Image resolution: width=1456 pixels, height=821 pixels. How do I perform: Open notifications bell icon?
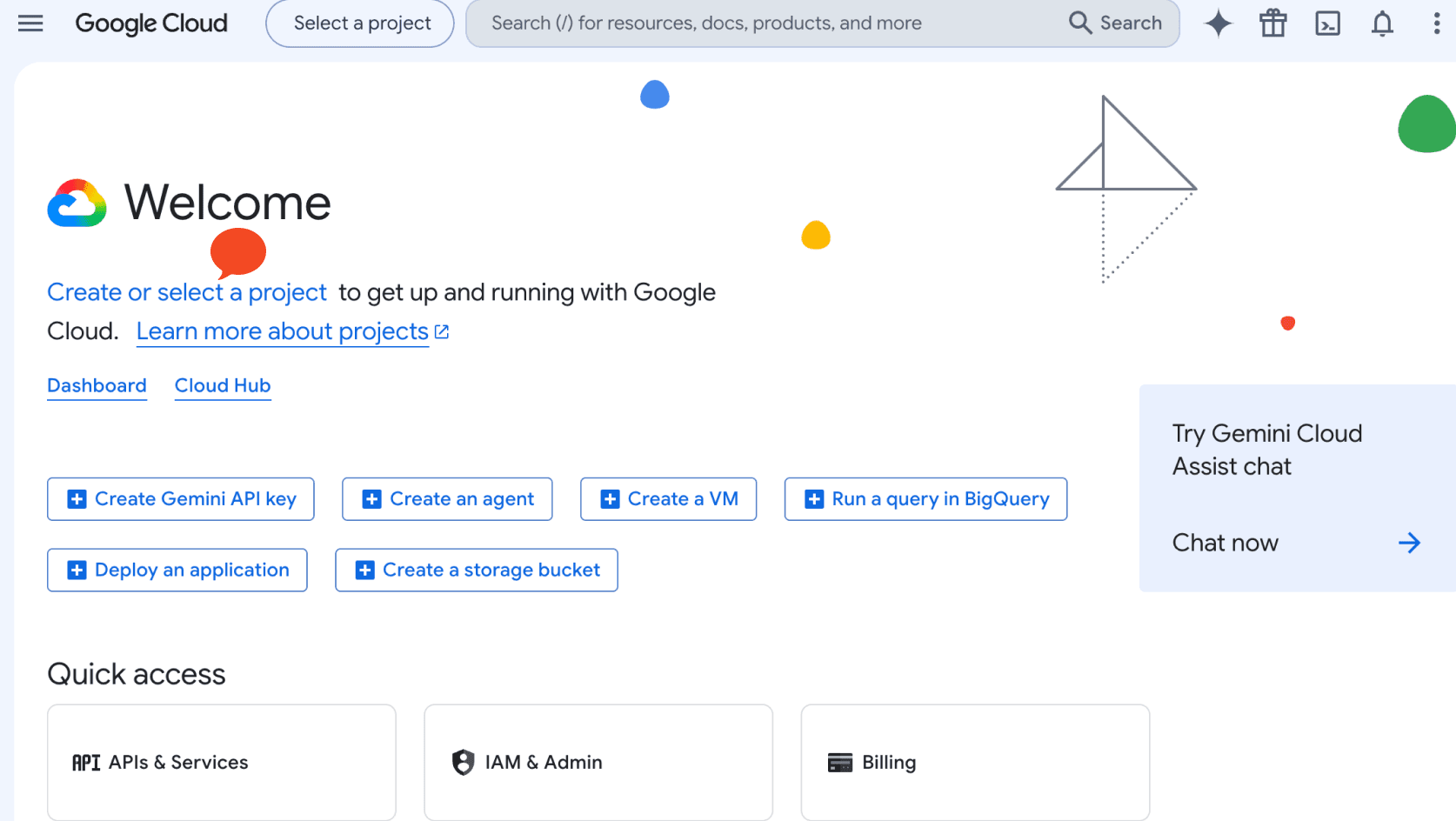click(1382, 23)
